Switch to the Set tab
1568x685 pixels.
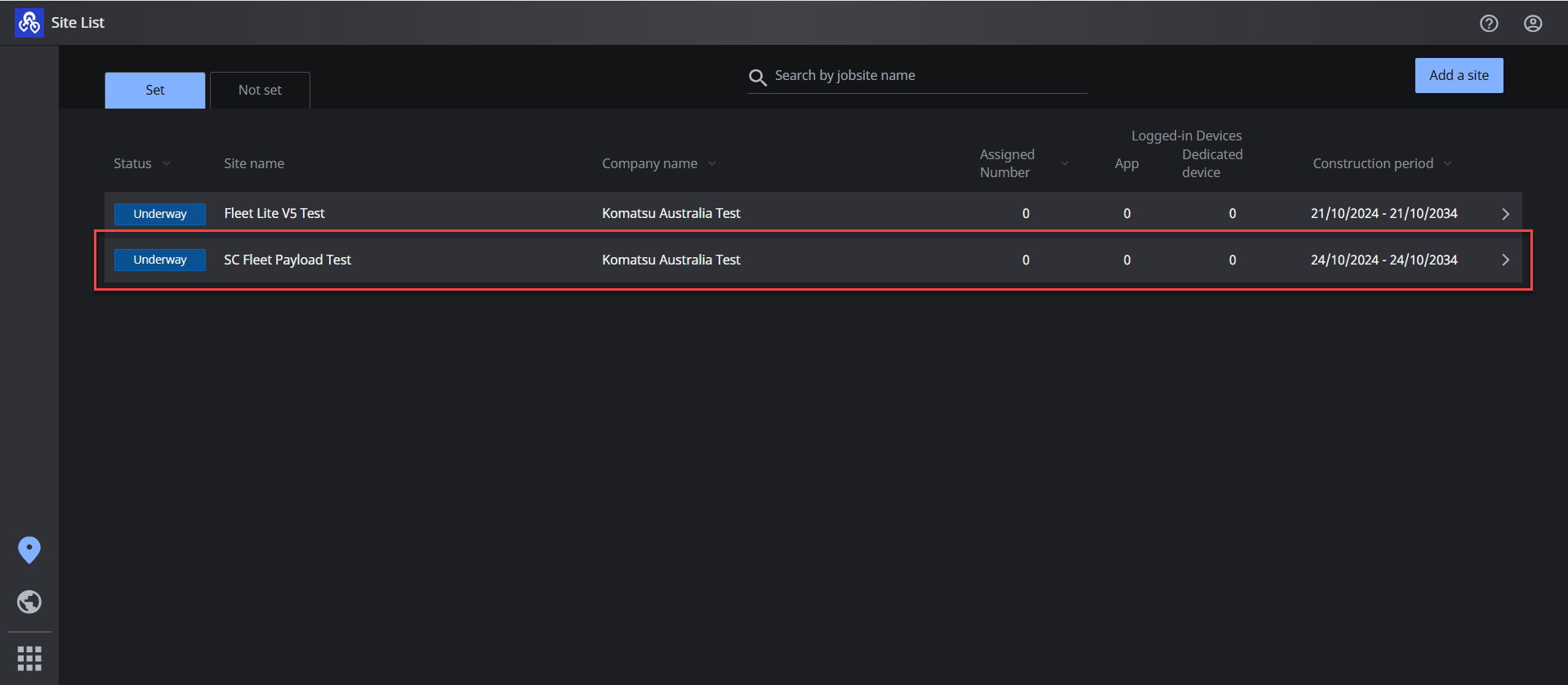[x=155, y=90]
